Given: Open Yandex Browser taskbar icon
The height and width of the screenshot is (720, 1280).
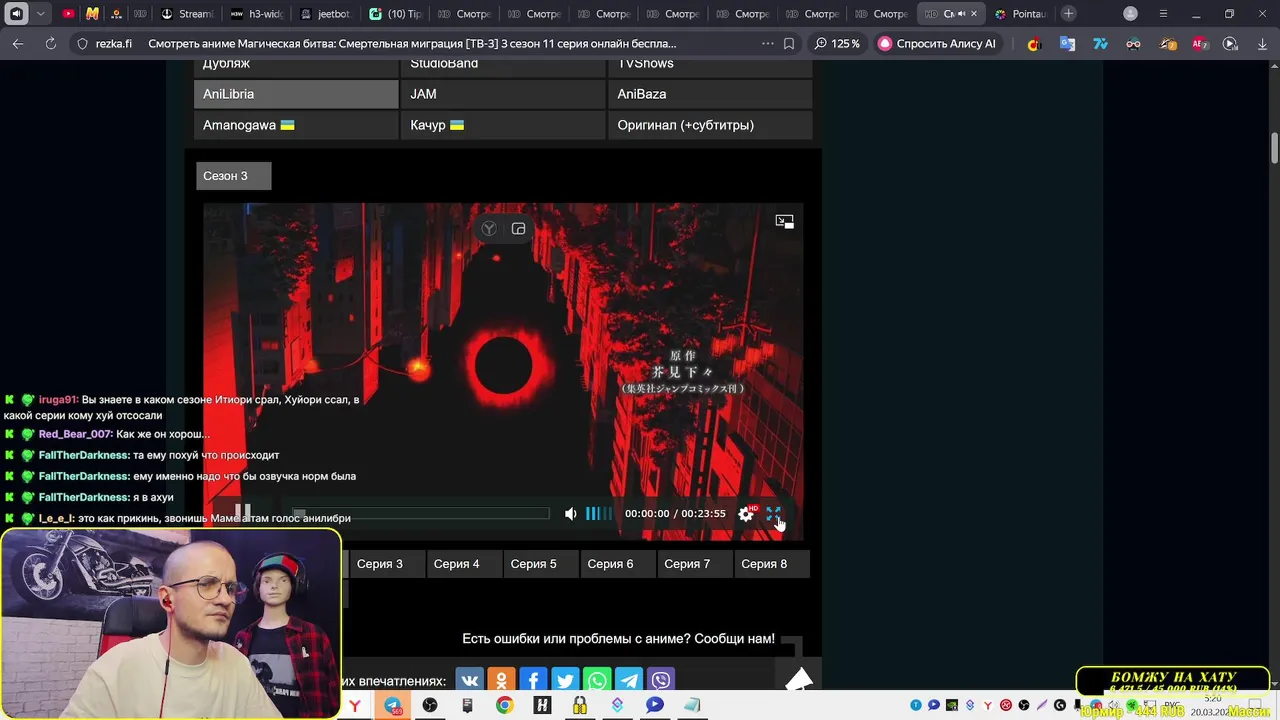Looking at the screenshot, I should [355, 706].
